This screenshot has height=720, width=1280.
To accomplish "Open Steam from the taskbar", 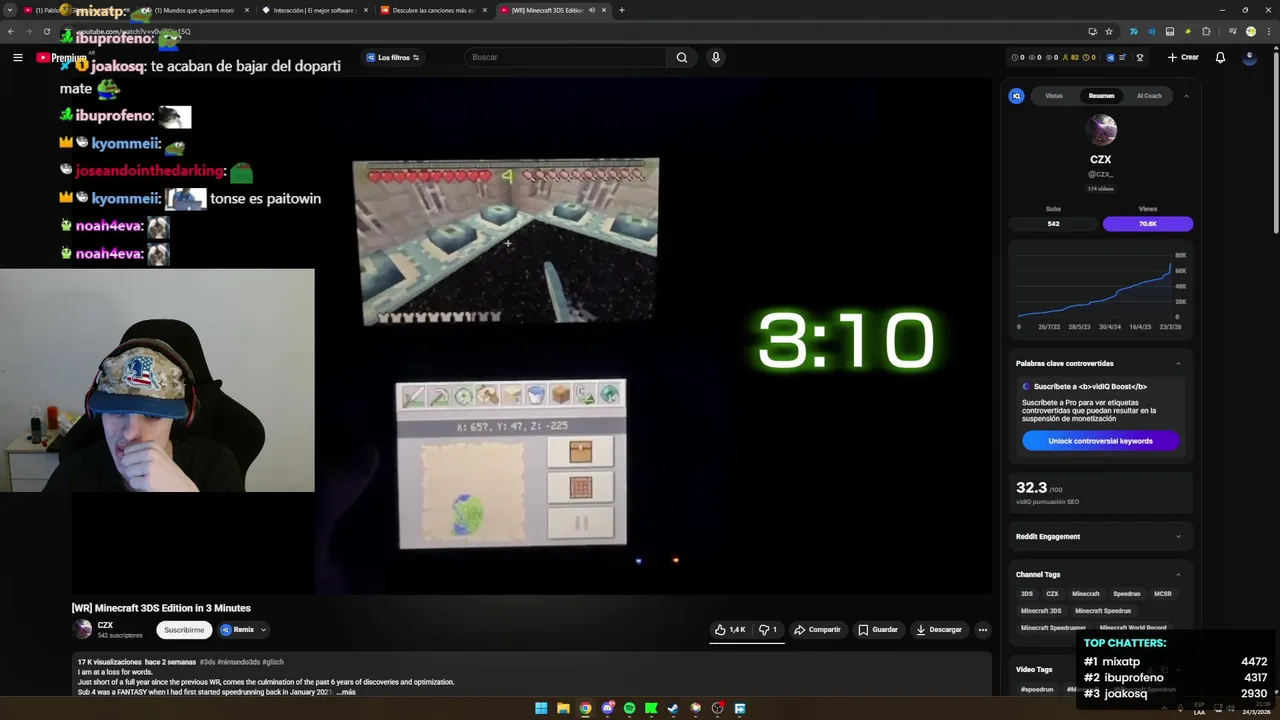I will pyautogui.click(x=673, y=708).
